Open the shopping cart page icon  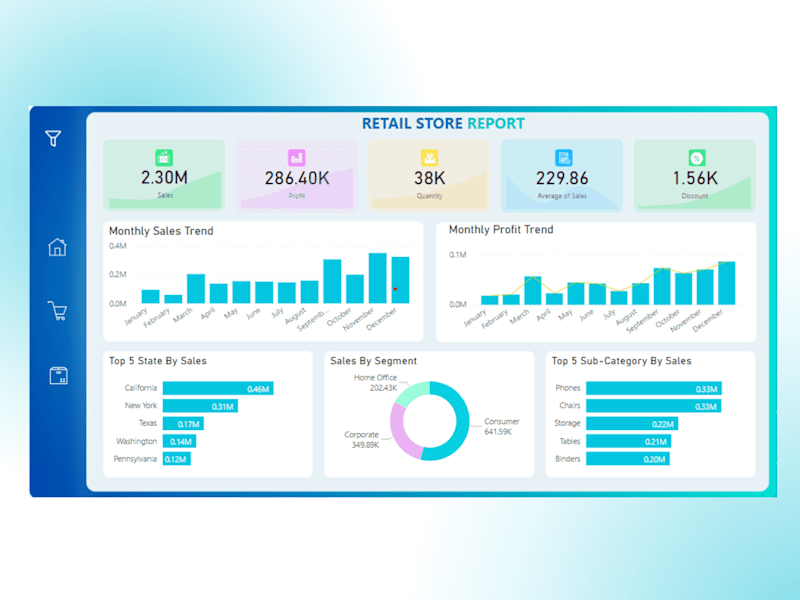(x=58, y=310)
